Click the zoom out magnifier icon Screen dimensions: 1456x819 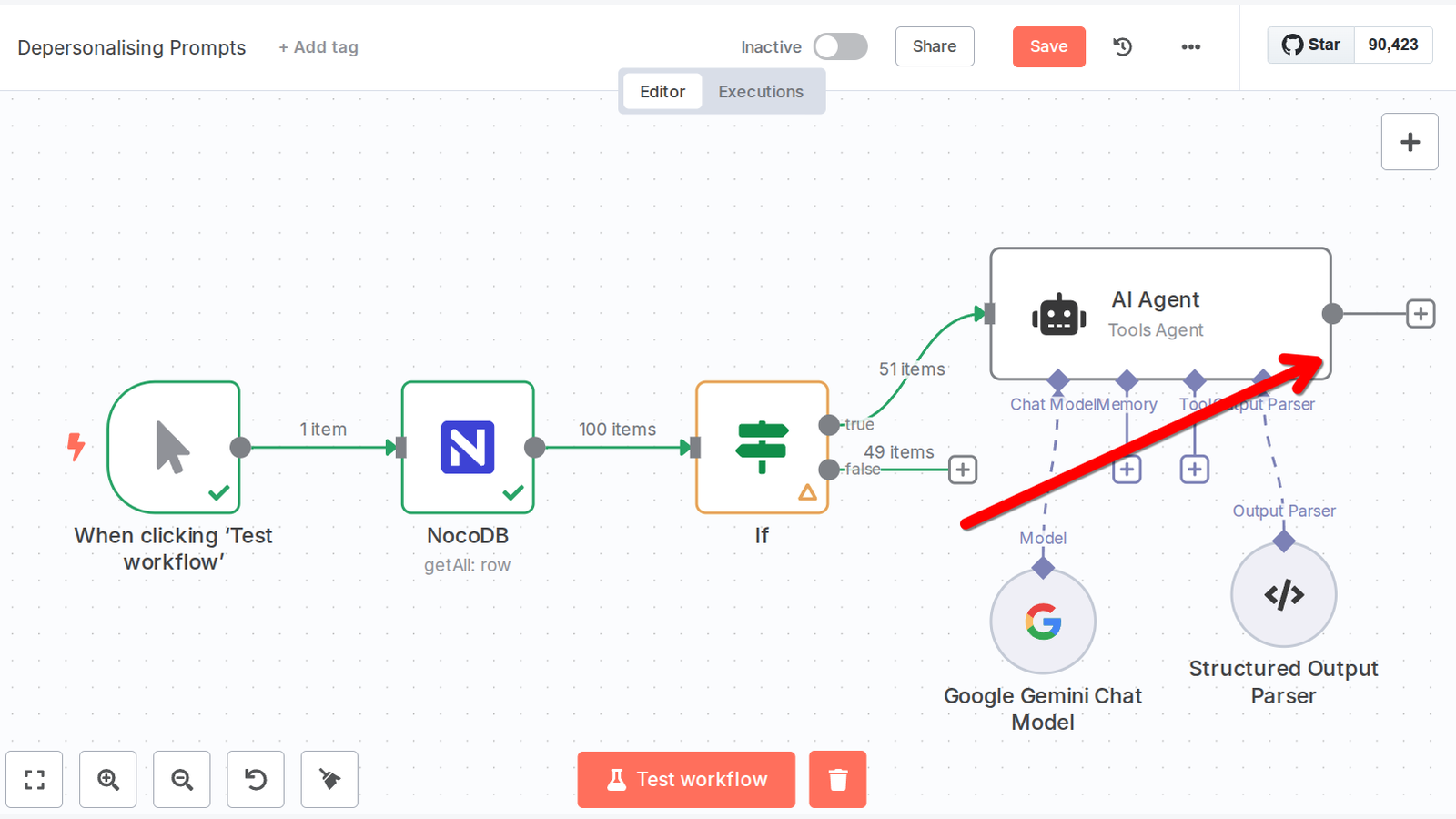click(x=182, y=780)
